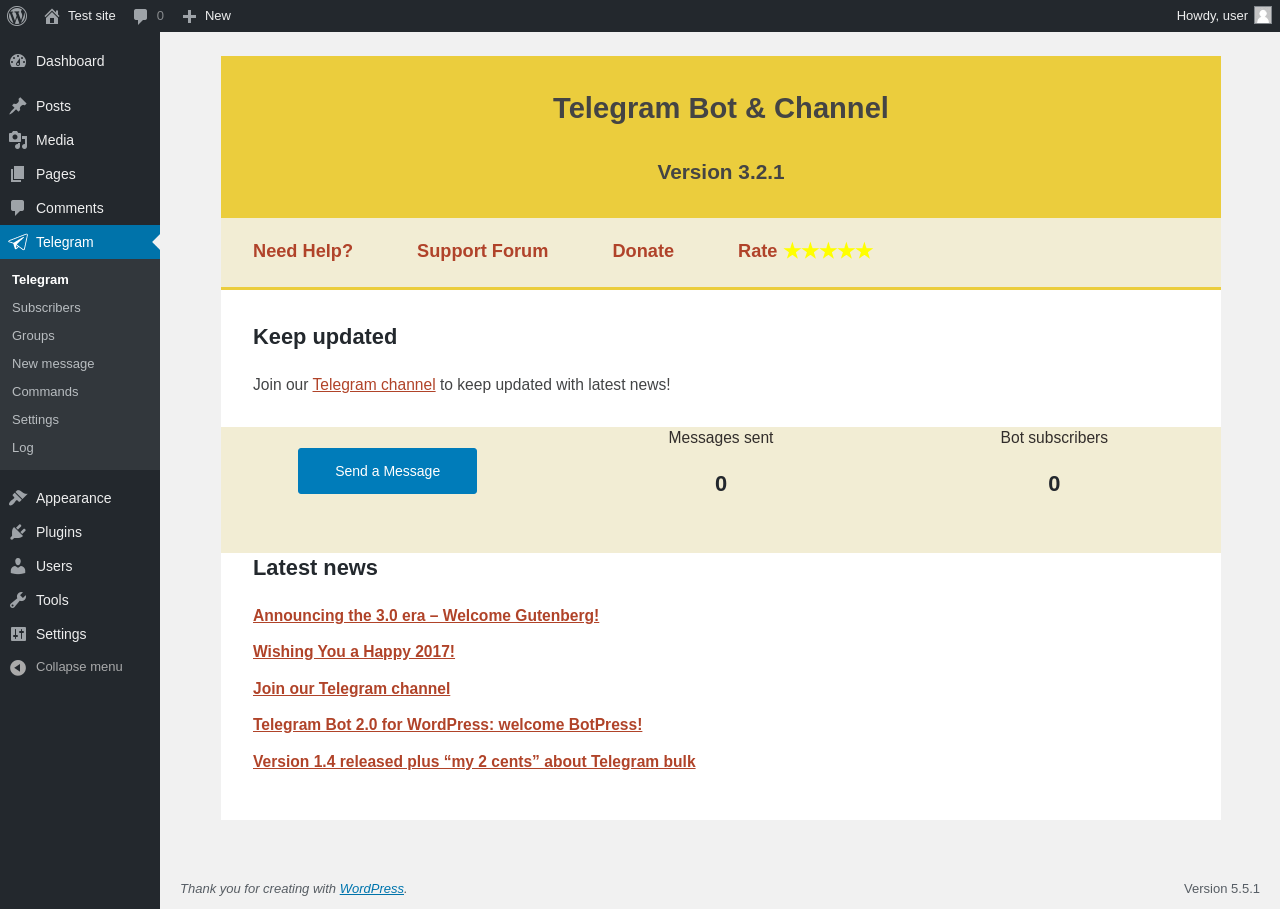The width and height of the screenshot is (1280, 909).
Task: Open Commands submenu item
Action: (x=45, y=392)
